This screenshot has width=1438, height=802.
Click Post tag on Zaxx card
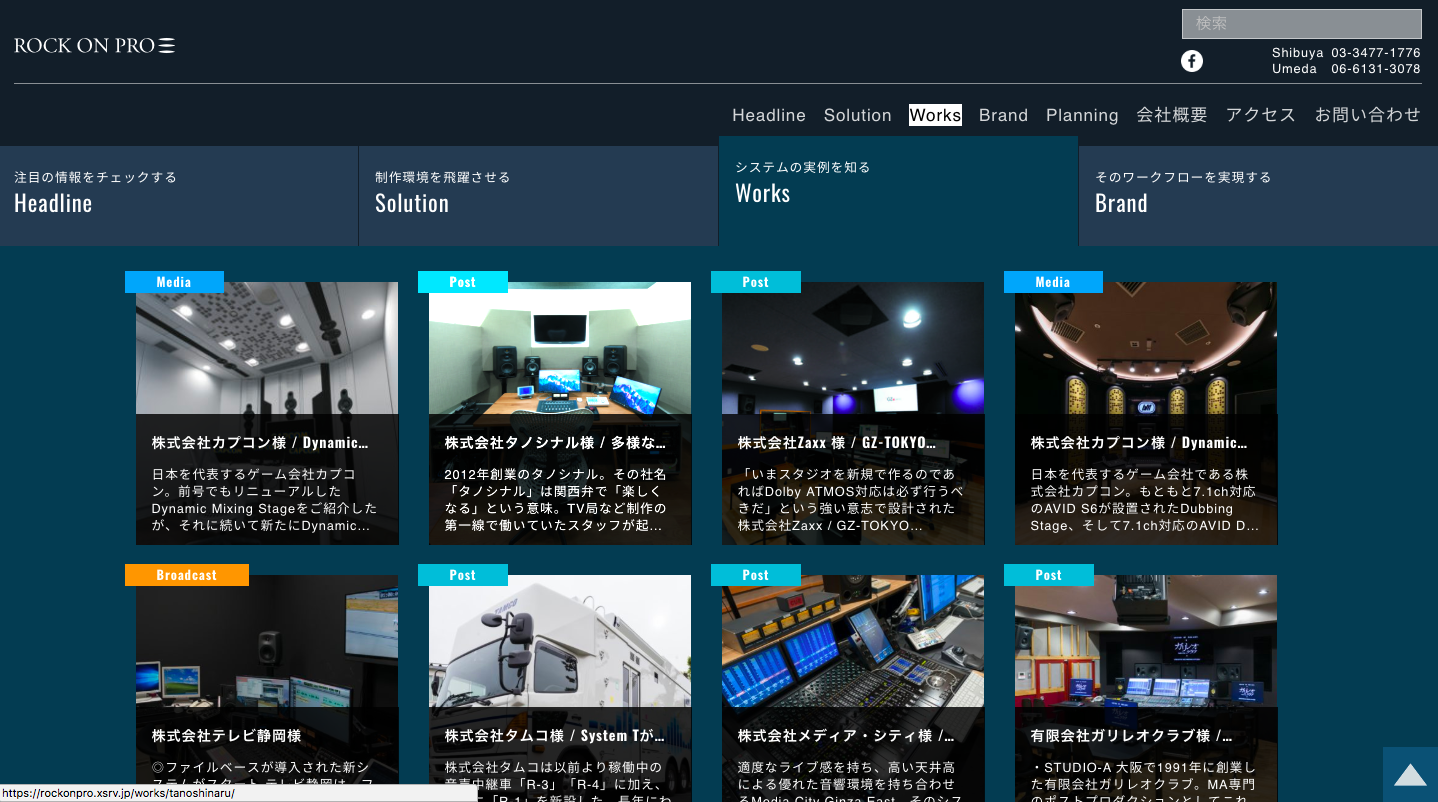755,282
